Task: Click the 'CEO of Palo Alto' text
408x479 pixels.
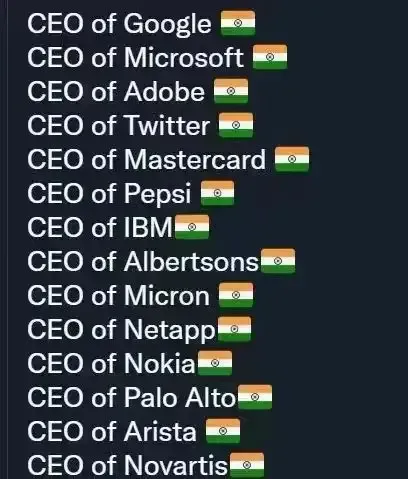Action: click(132, 398)
